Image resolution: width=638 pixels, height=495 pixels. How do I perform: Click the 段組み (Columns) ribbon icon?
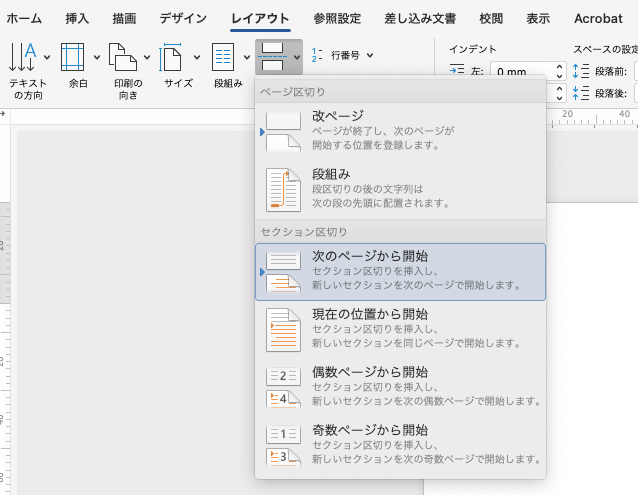pyautogui.click(x=223, y=57)
